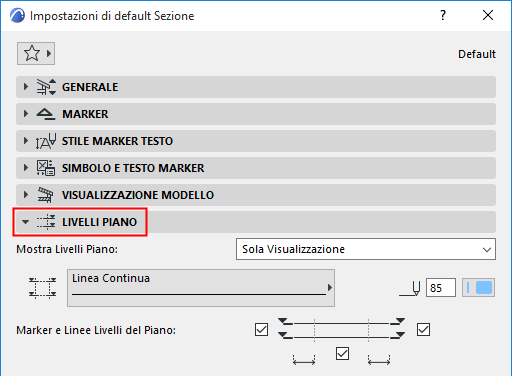Expand the MARKER section
512x376 pixels.
(26, 114)
